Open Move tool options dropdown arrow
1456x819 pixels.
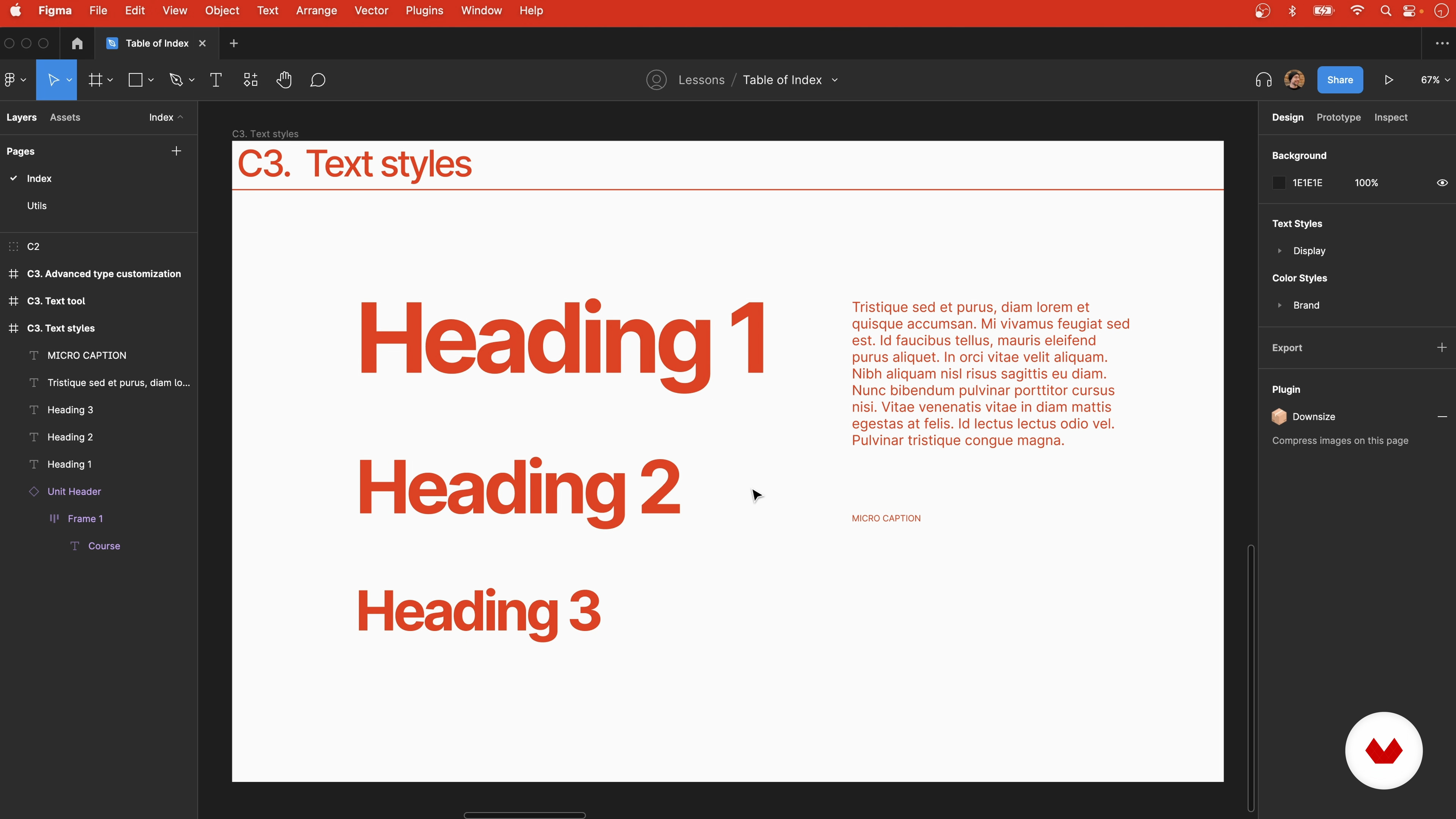[x=69, y=80]
